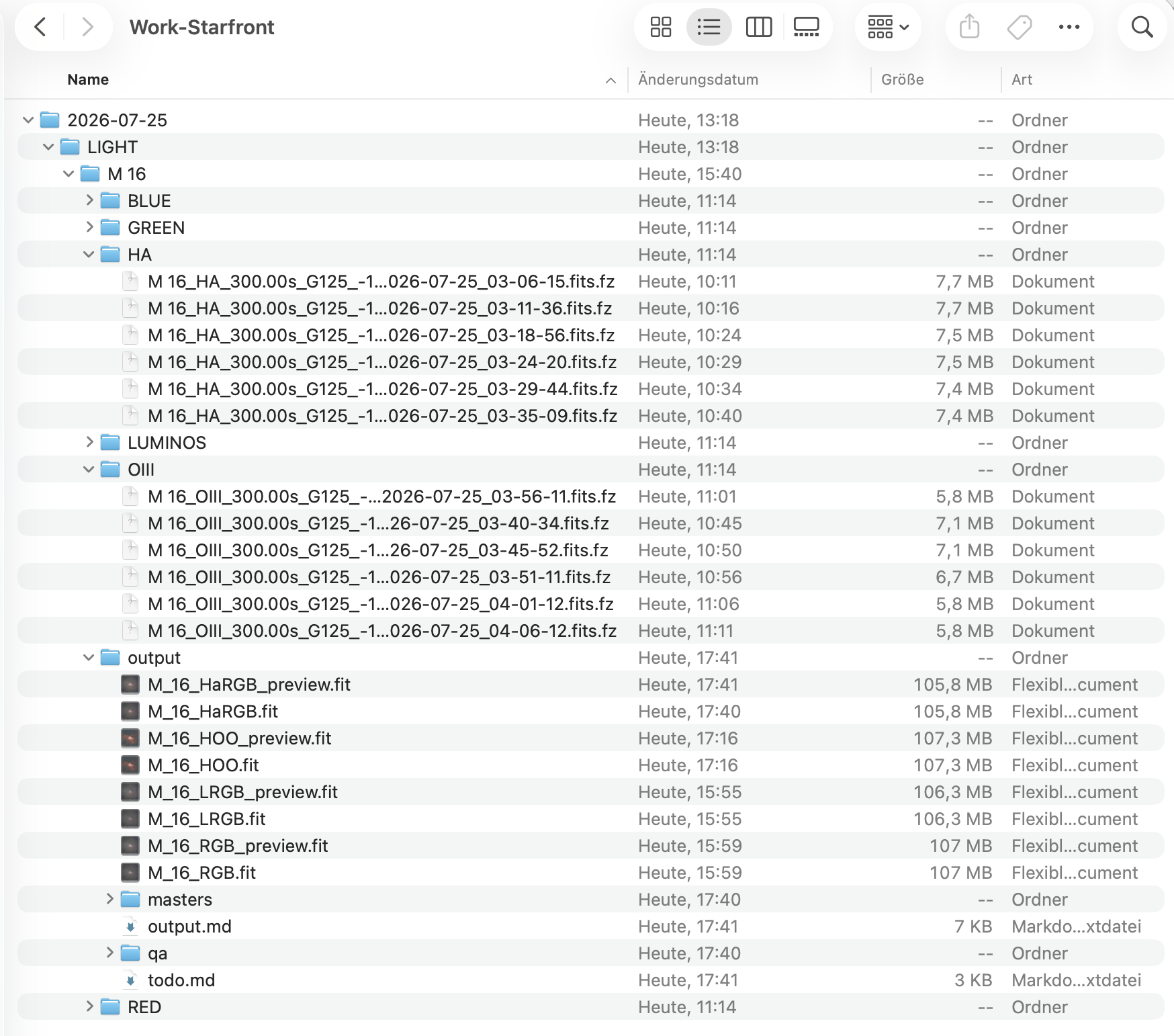The image size is (1174, 1036).
Task: Sort by the Größe column header
Action: click(x=902, y=79)
